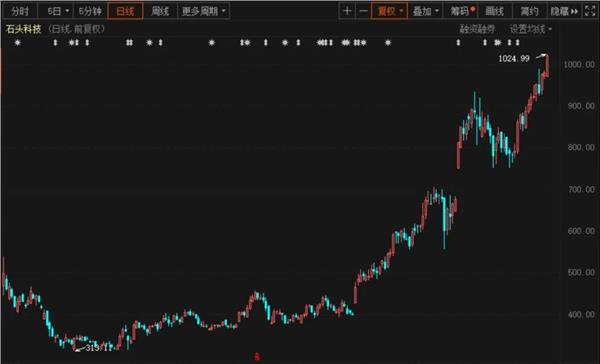Image resolution: width=600 pixels, height=364 pixels.
Task: Select the 日线 daily chart tab
Action: [x=126, y=11]
